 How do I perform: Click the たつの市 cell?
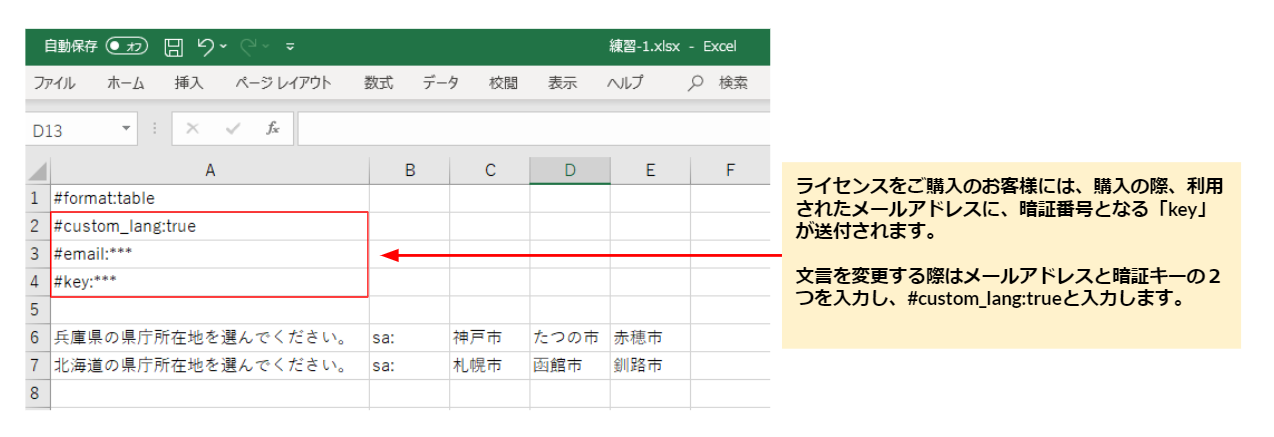coord(570,338)
